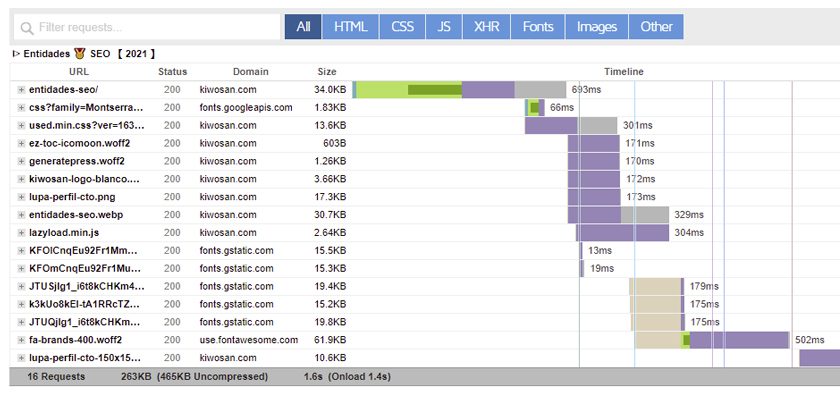Image resolution: width=840 pixels, height=395 pixels.
Task: Expand the entidades-seo/ request row
Action: tap(21, 90)
